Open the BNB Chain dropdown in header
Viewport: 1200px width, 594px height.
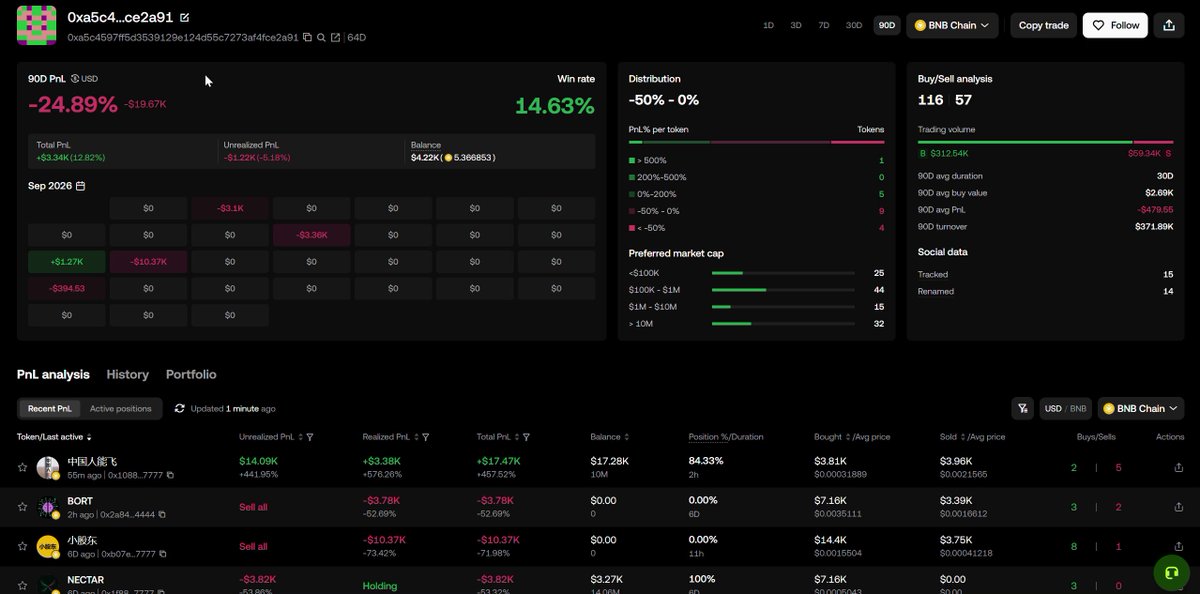(952, 25)
